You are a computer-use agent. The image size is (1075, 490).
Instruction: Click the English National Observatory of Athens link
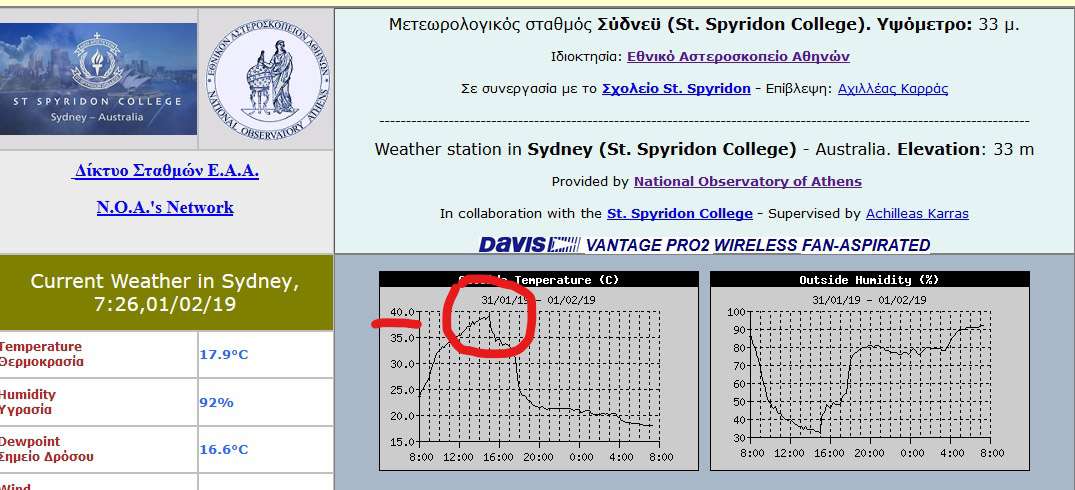pyautogui.click(x=747, y=182)
